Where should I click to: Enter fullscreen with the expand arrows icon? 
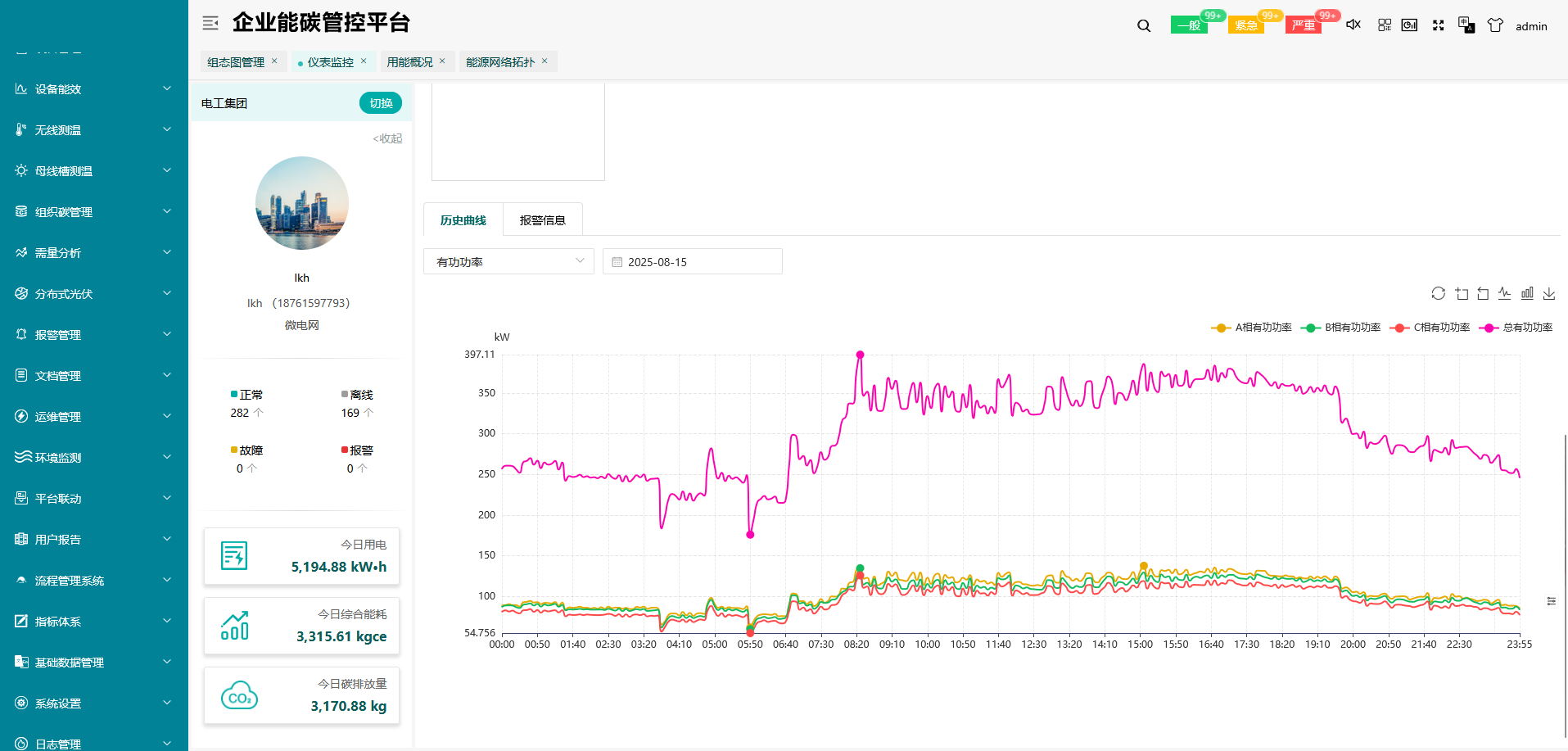coord(1438,25)
